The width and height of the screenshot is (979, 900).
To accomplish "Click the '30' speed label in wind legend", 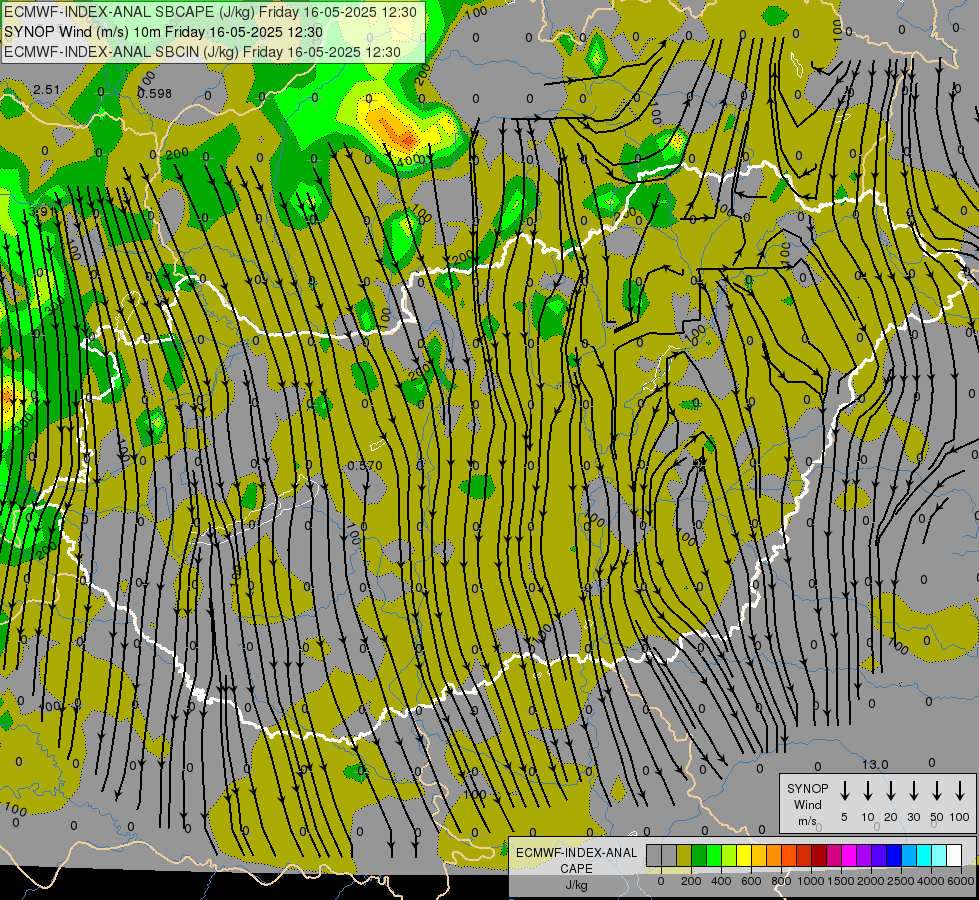I will pos(913,817).
